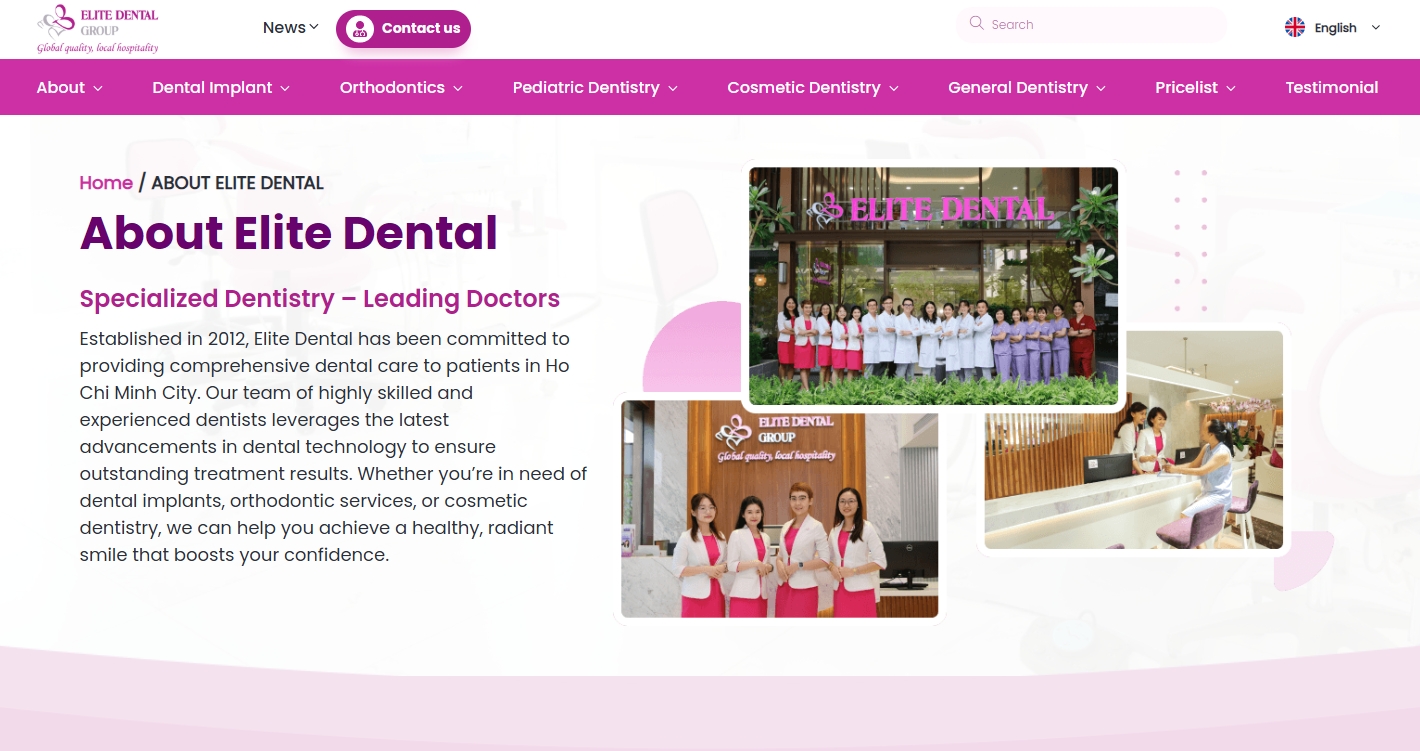Open the General Dentistry menu item

click(x=1018, y=87)
